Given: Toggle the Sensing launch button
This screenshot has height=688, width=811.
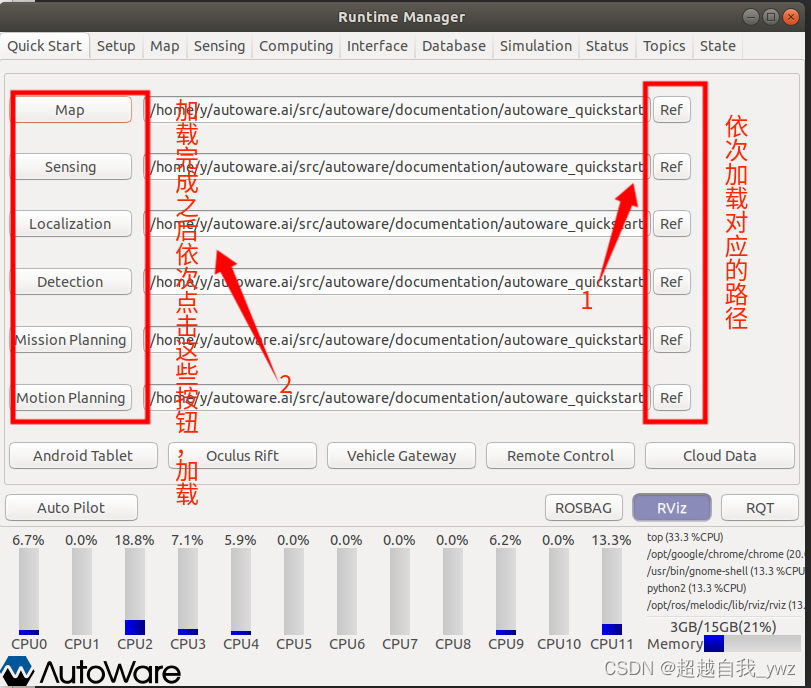Looking at the screenshot, I should point(70,167).
